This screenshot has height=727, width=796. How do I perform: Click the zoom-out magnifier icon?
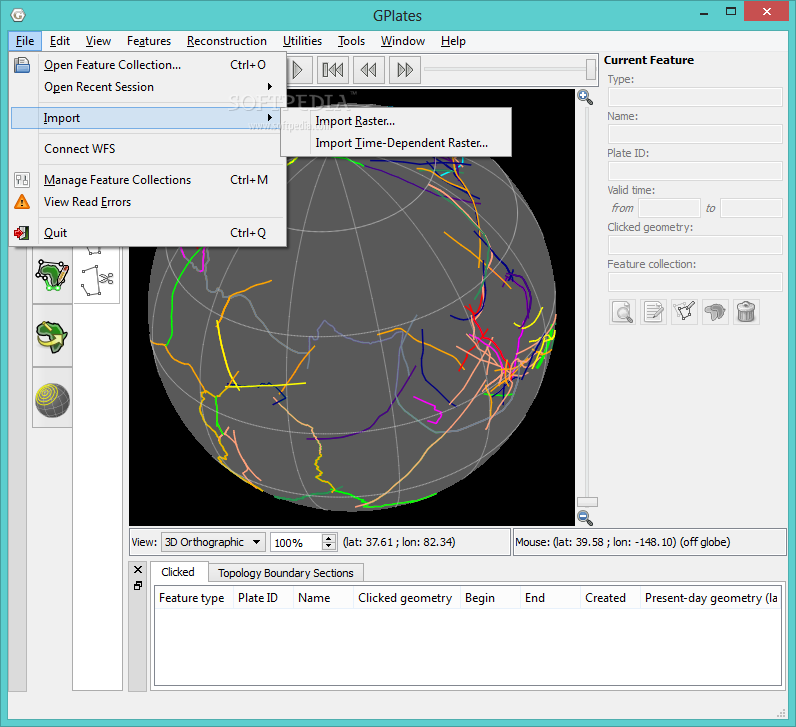point(585,518)
